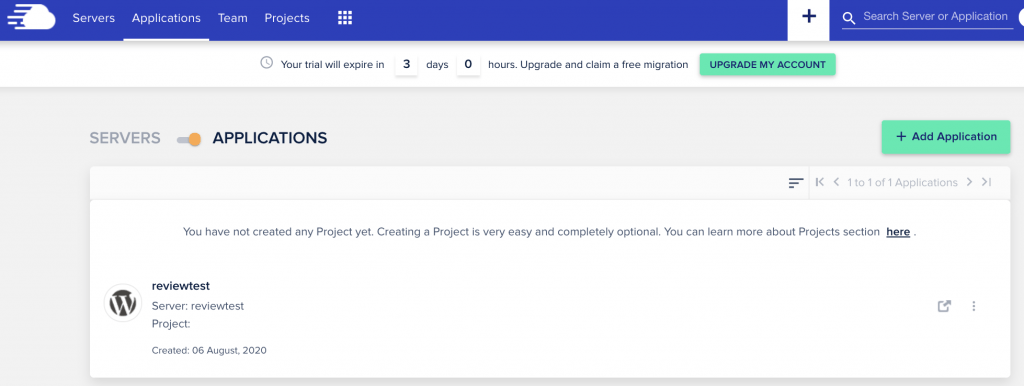Follow the 'here' Projects link
The height and width of the screenshot is (386, 1024).
point(898,232)
